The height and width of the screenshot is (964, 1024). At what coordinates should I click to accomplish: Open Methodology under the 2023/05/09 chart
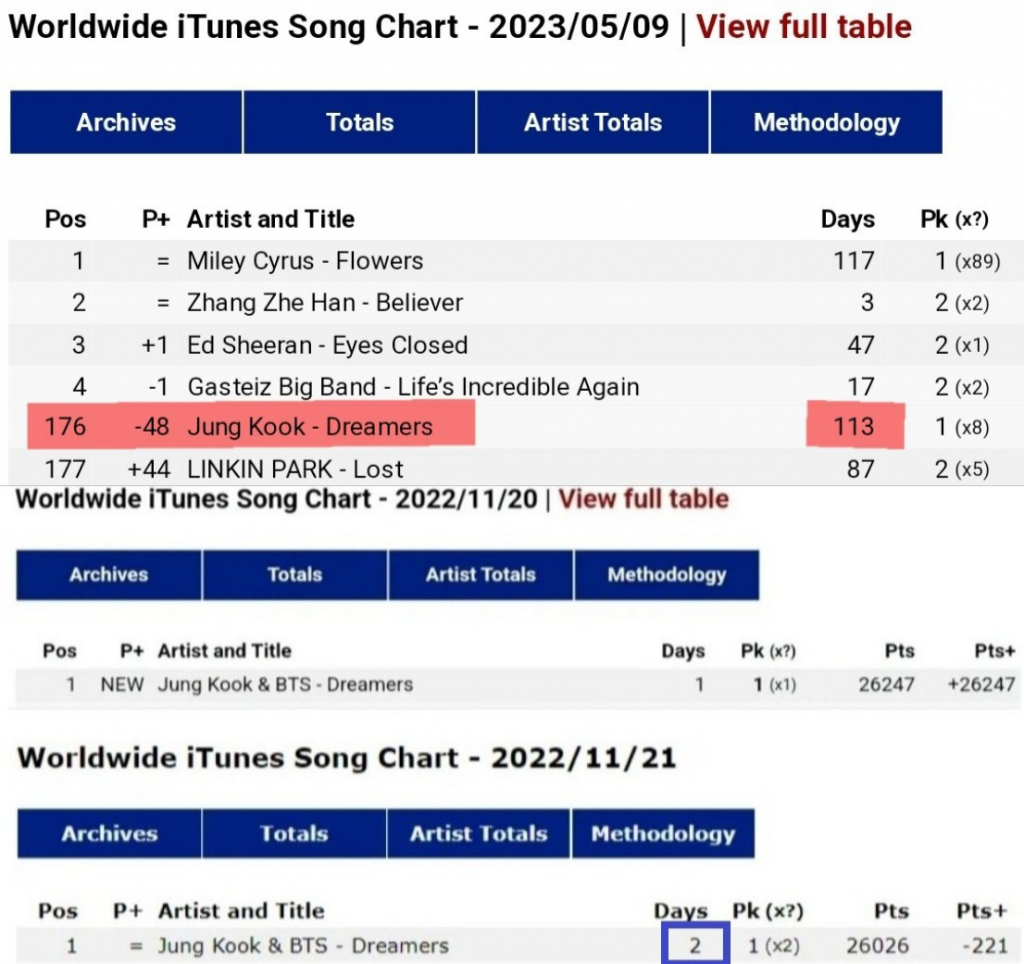click(x=826, y=122)
